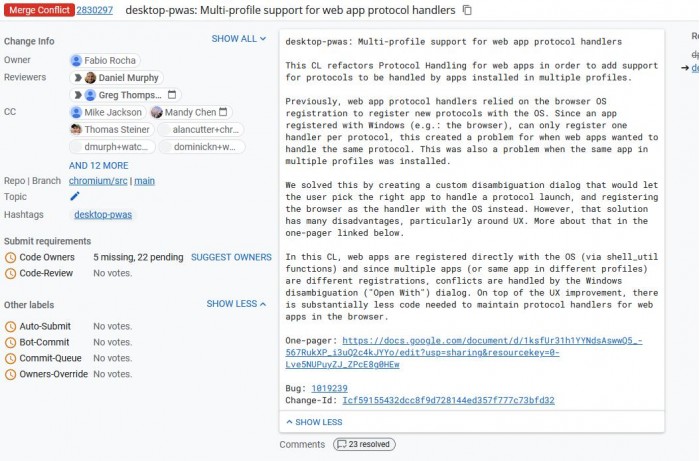
Task: Click Fabio Rocha's account avatar icon
Action: coord(77,61)
